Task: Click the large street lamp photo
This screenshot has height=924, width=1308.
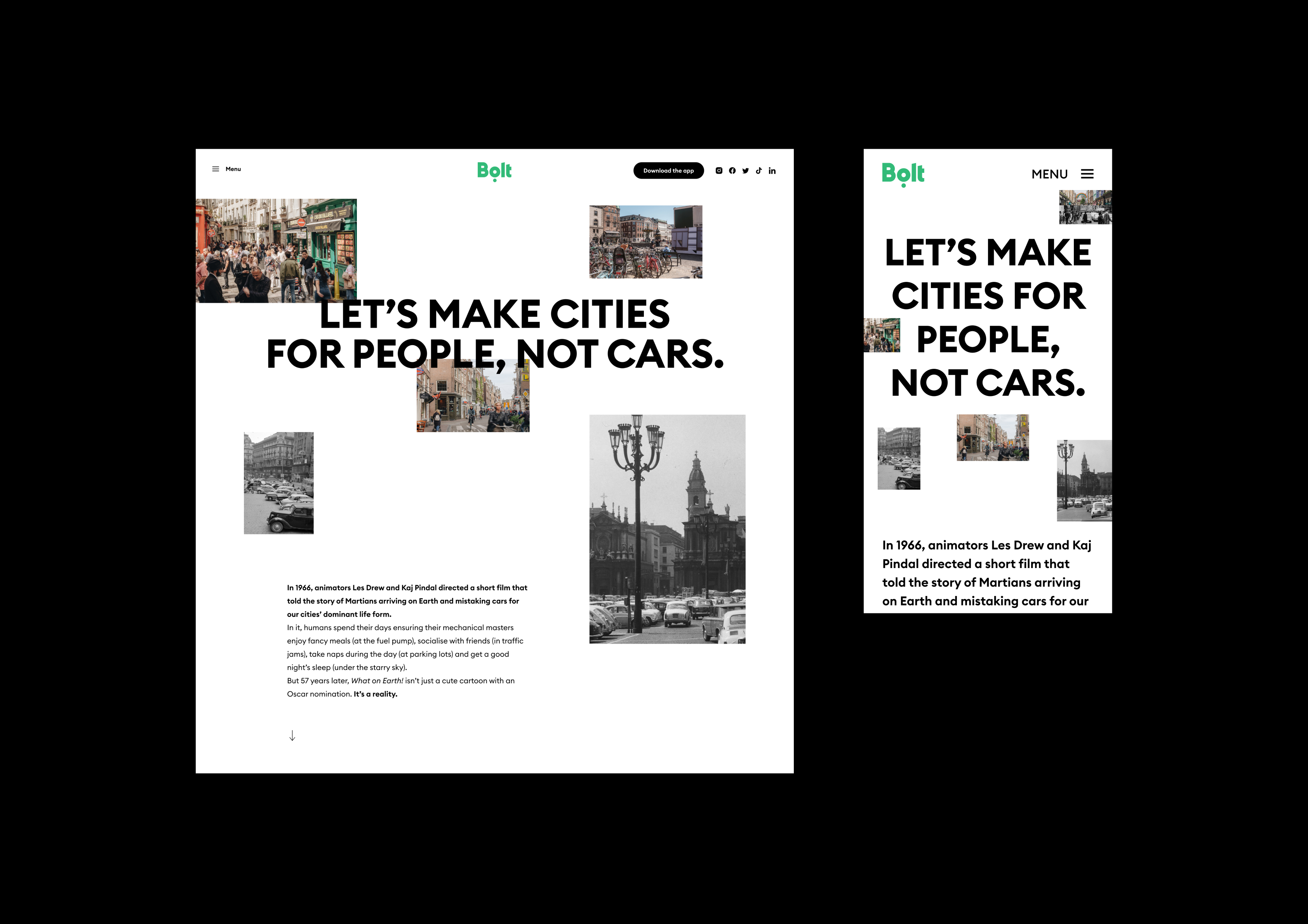Action: tap(667, 529)
